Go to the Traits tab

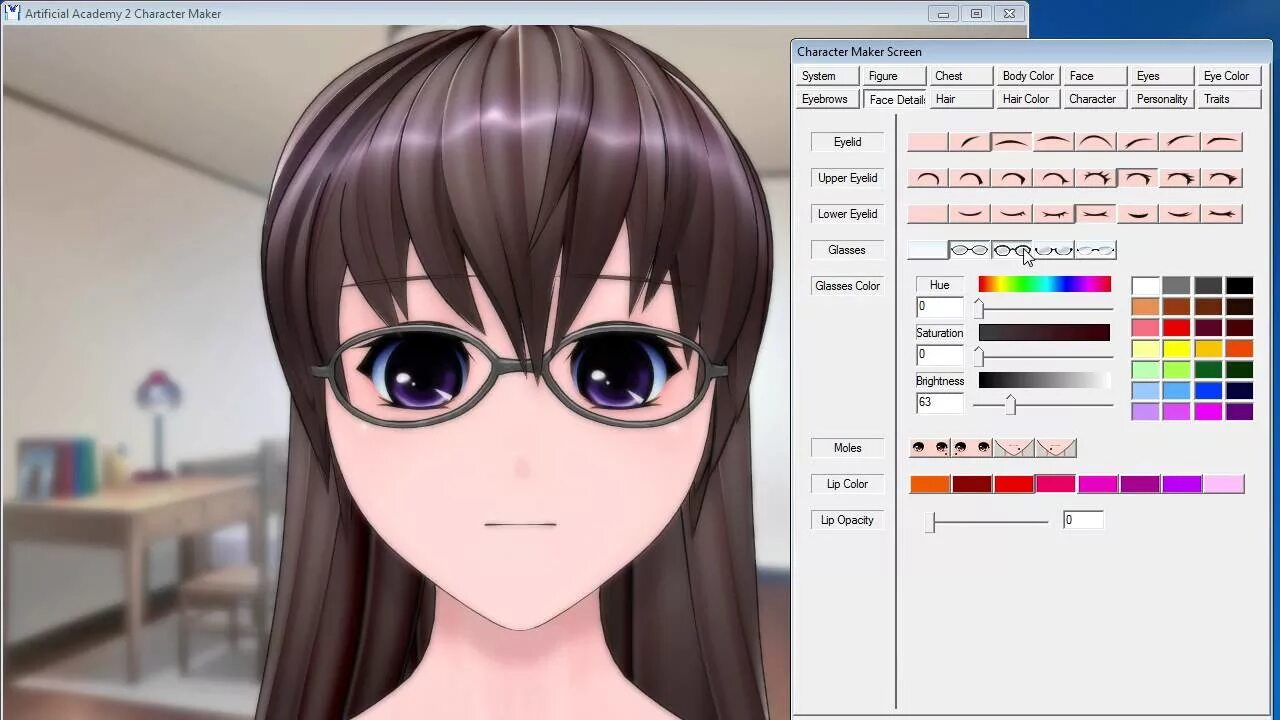(1230, 99)
